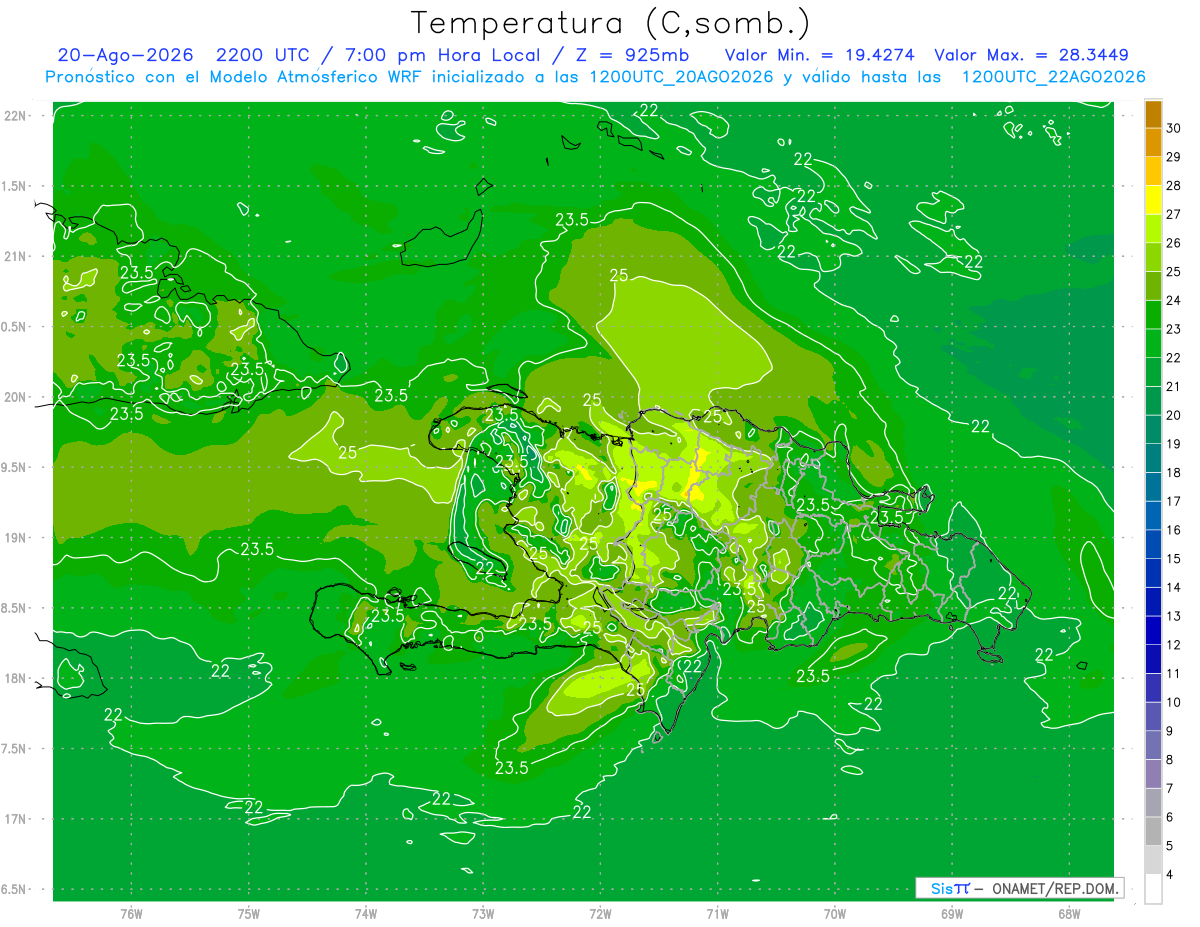Pick the dark blue swatch between 12 and 13
This screenshot has height=927, width=1200.
pyautogui.click(x=1153, y=630)
